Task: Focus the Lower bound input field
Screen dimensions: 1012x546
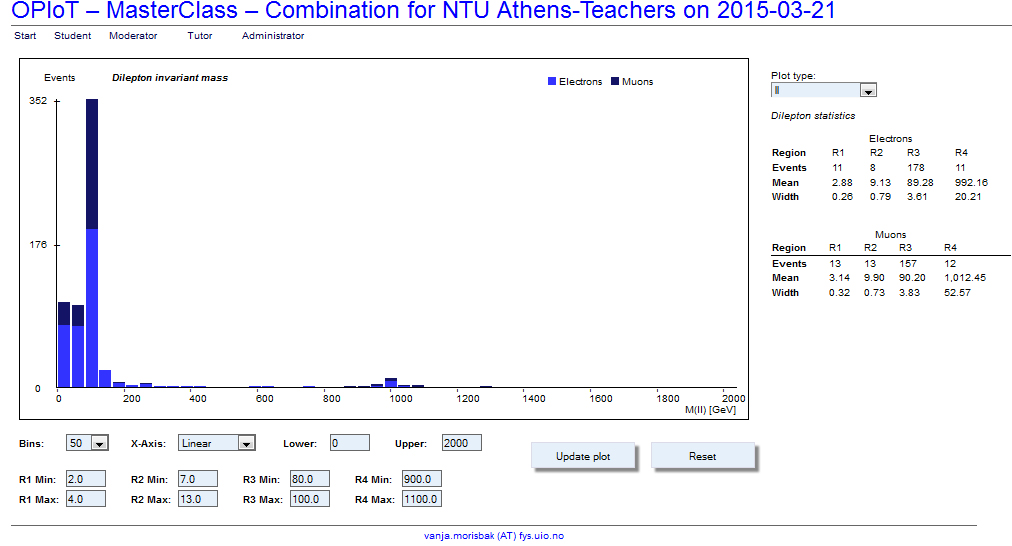Action: point(350,443)
